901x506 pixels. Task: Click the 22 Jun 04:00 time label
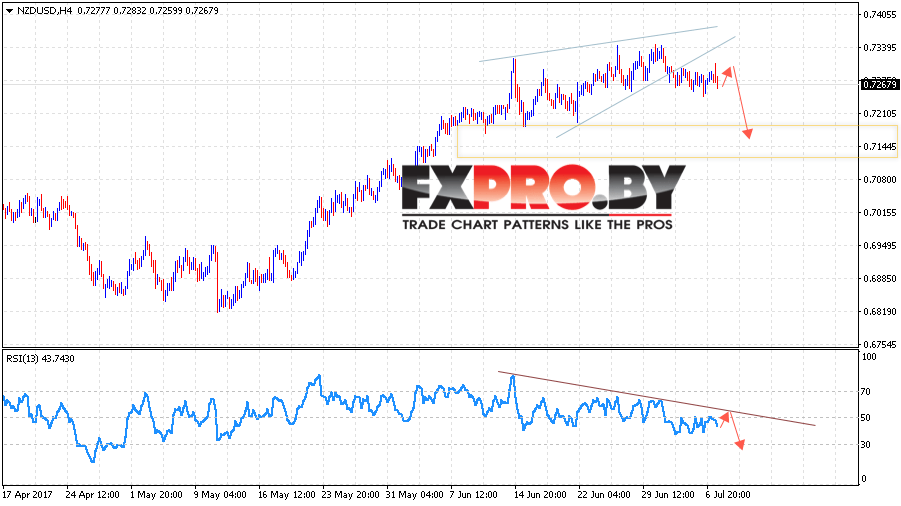tap(604, 495)
